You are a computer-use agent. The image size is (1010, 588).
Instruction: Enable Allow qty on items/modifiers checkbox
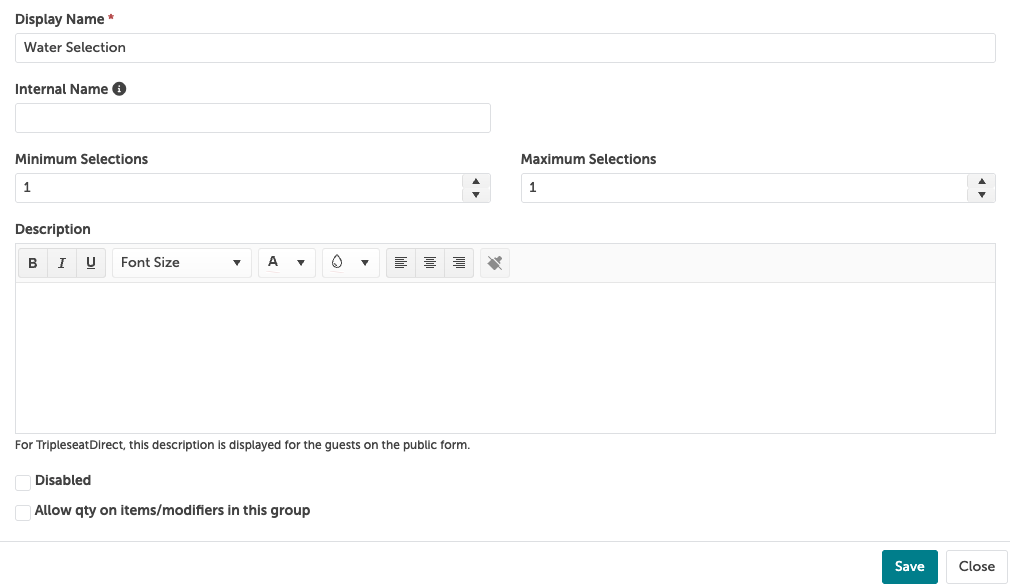click(x=23, y=513)
